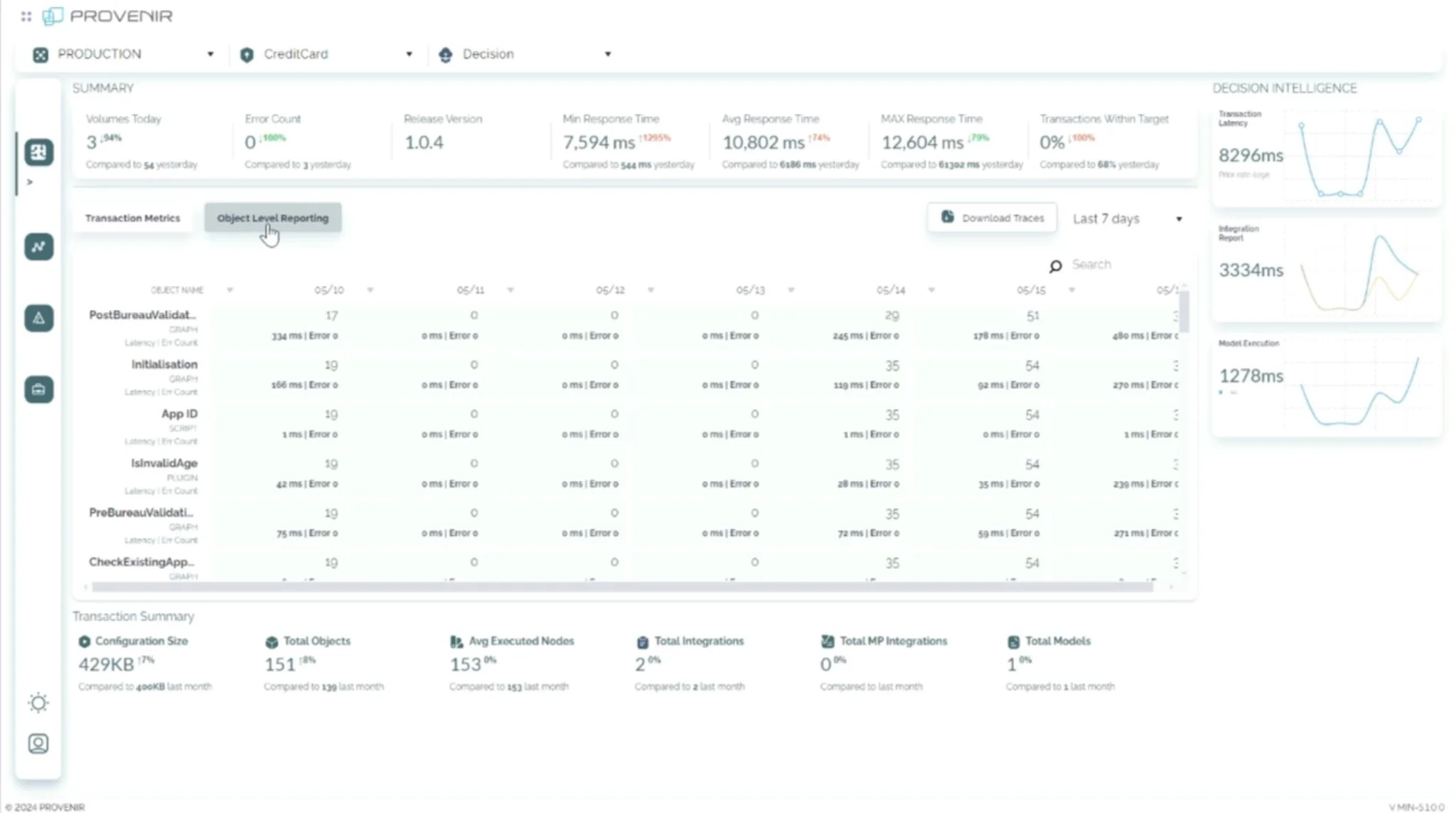Open the analytics chart sidebar icon
The height and width of the screenshot is (813, 1456).
click(38, 247)
